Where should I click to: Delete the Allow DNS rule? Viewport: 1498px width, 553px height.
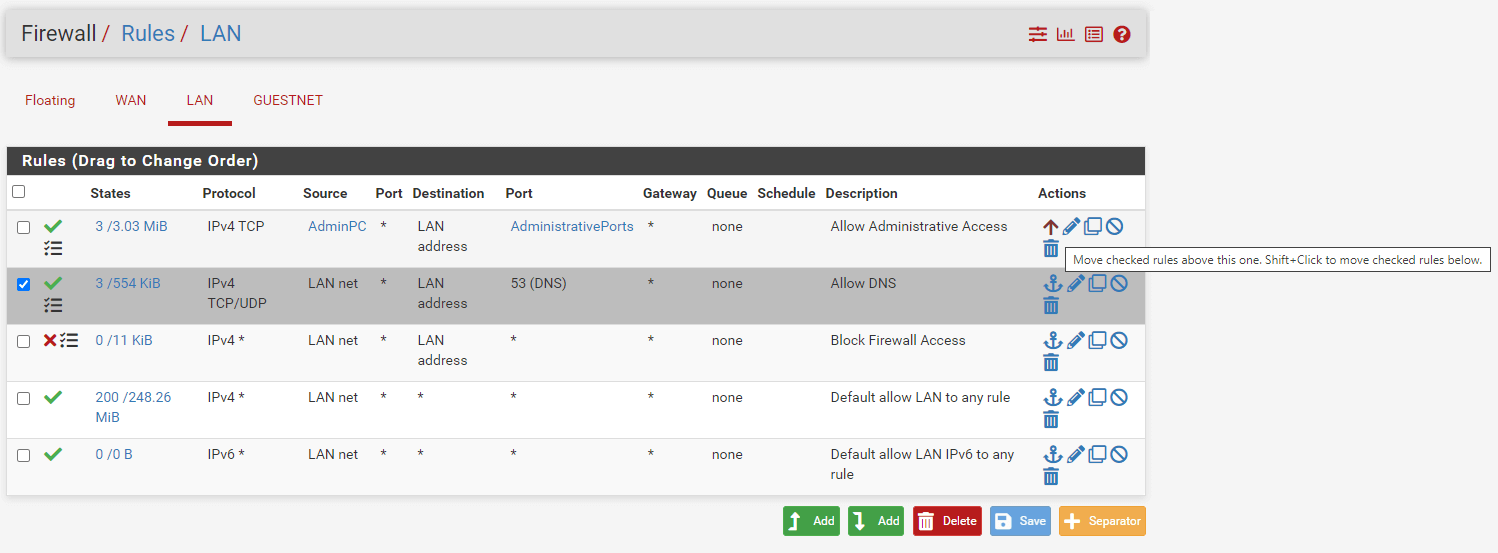[1051, 306]
